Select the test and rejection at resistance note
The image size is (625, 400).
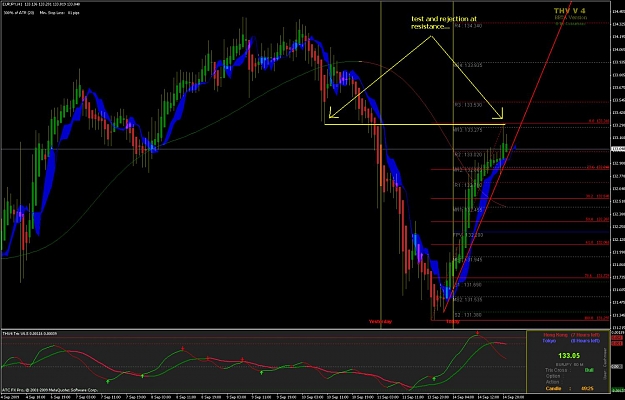click(444, 23)
